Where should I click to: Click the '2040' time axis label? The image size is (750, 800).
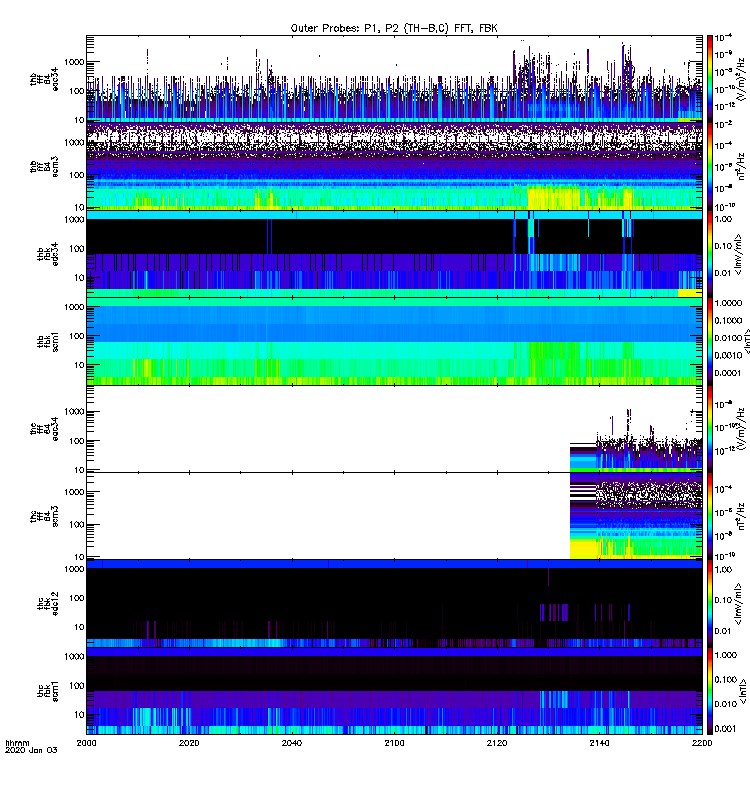292,743
